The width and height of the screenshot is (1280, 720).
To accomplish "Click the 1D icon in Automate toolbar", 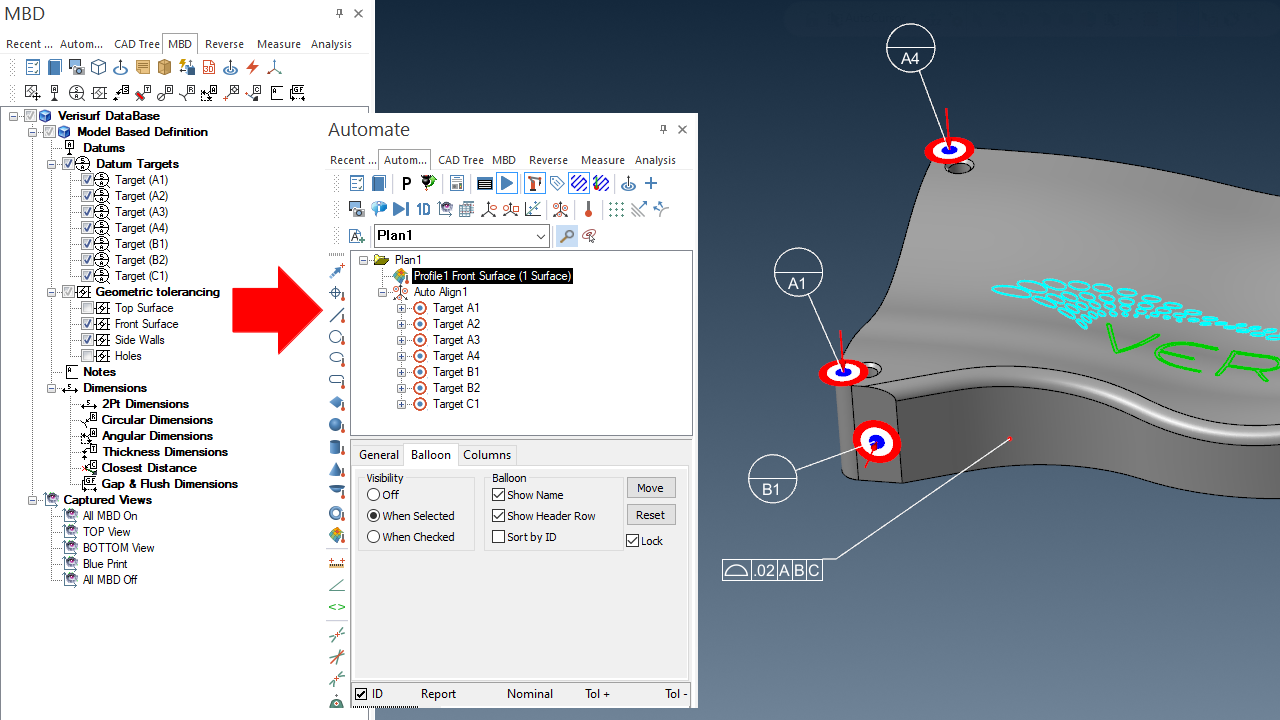I will pyautogui.click(x=423, y=209).
